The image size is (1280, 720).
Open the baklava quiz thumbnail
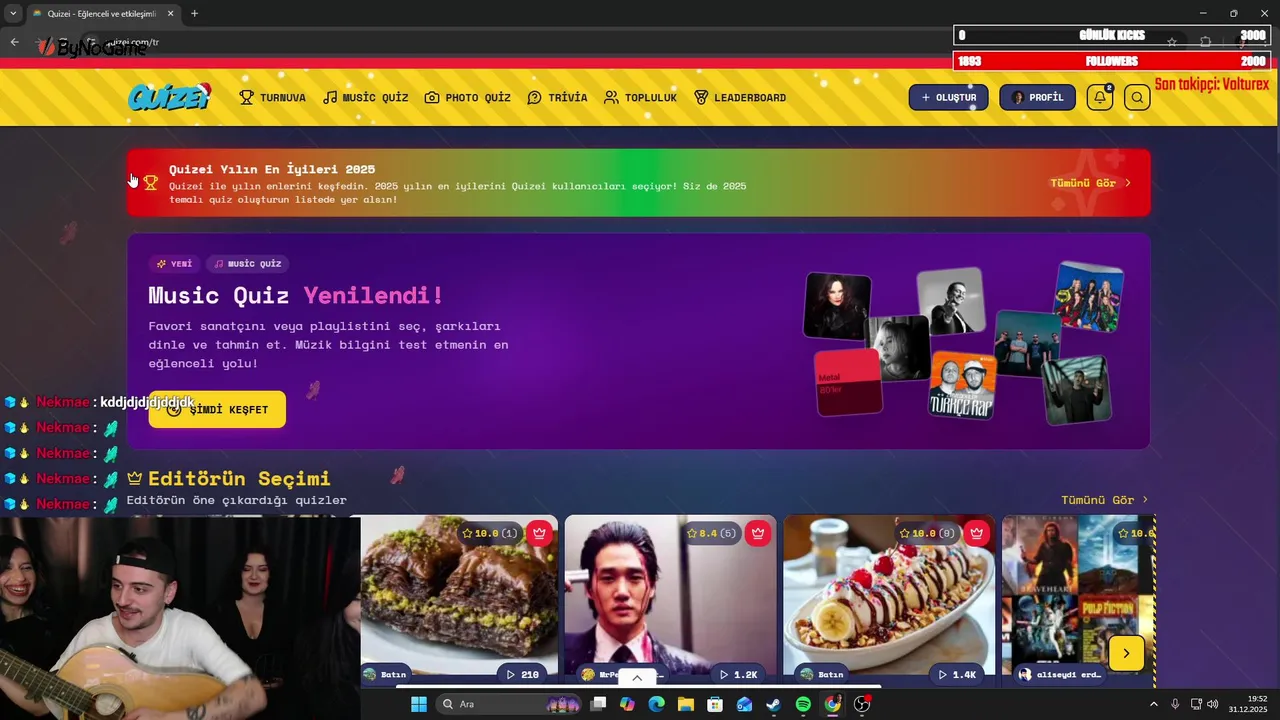pos(459,595)
